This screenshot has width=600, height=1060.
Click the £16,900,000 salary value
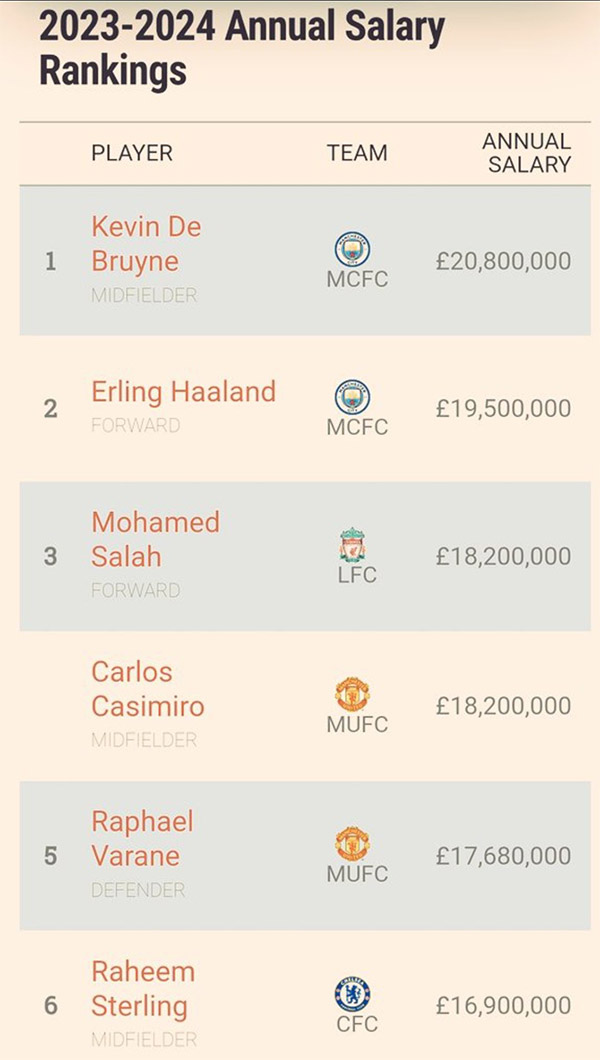(503, 1005)
